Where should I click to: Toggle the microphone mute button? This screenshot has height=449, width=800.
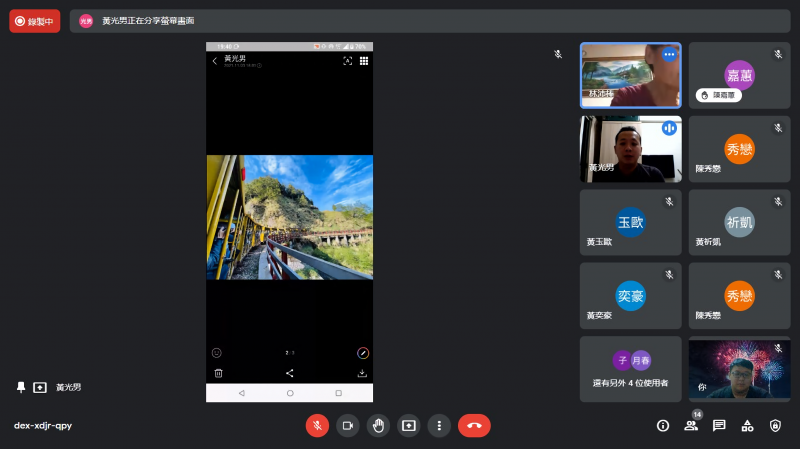(x=317, y=425)
